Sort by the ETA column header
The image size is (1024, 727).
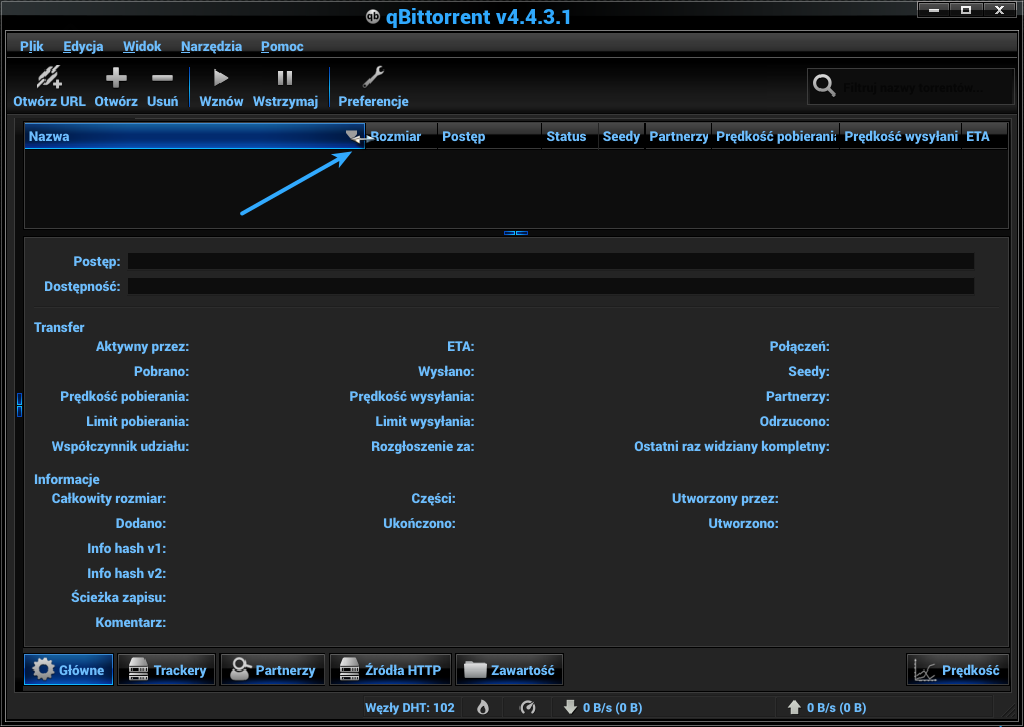(984, 137)
